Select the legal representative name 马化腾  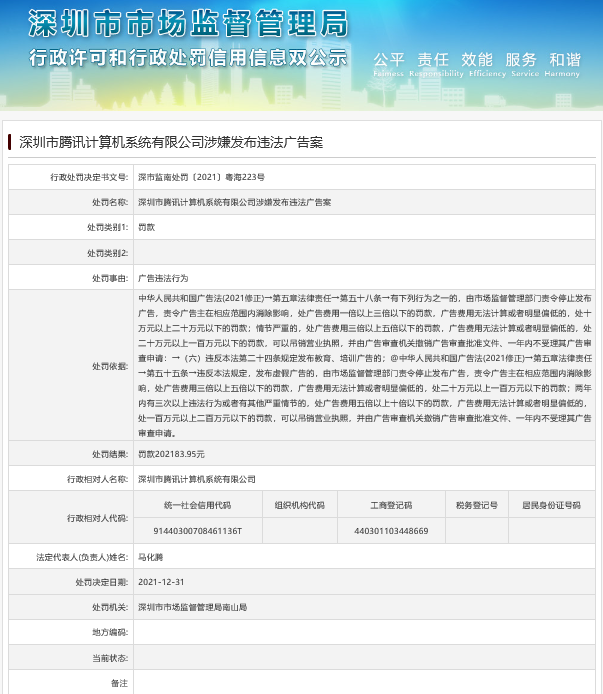coord(151,557)
